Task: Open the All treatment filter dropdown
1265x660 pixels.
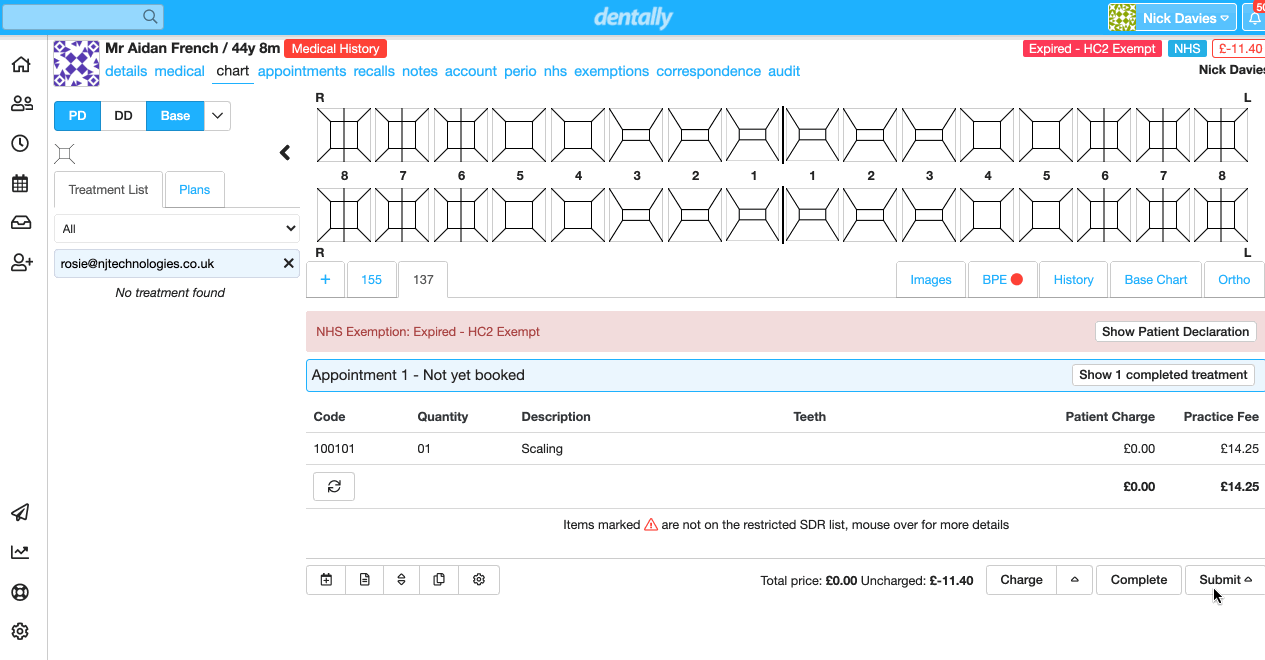Action: pyautogui.click(x=177, y=229)
